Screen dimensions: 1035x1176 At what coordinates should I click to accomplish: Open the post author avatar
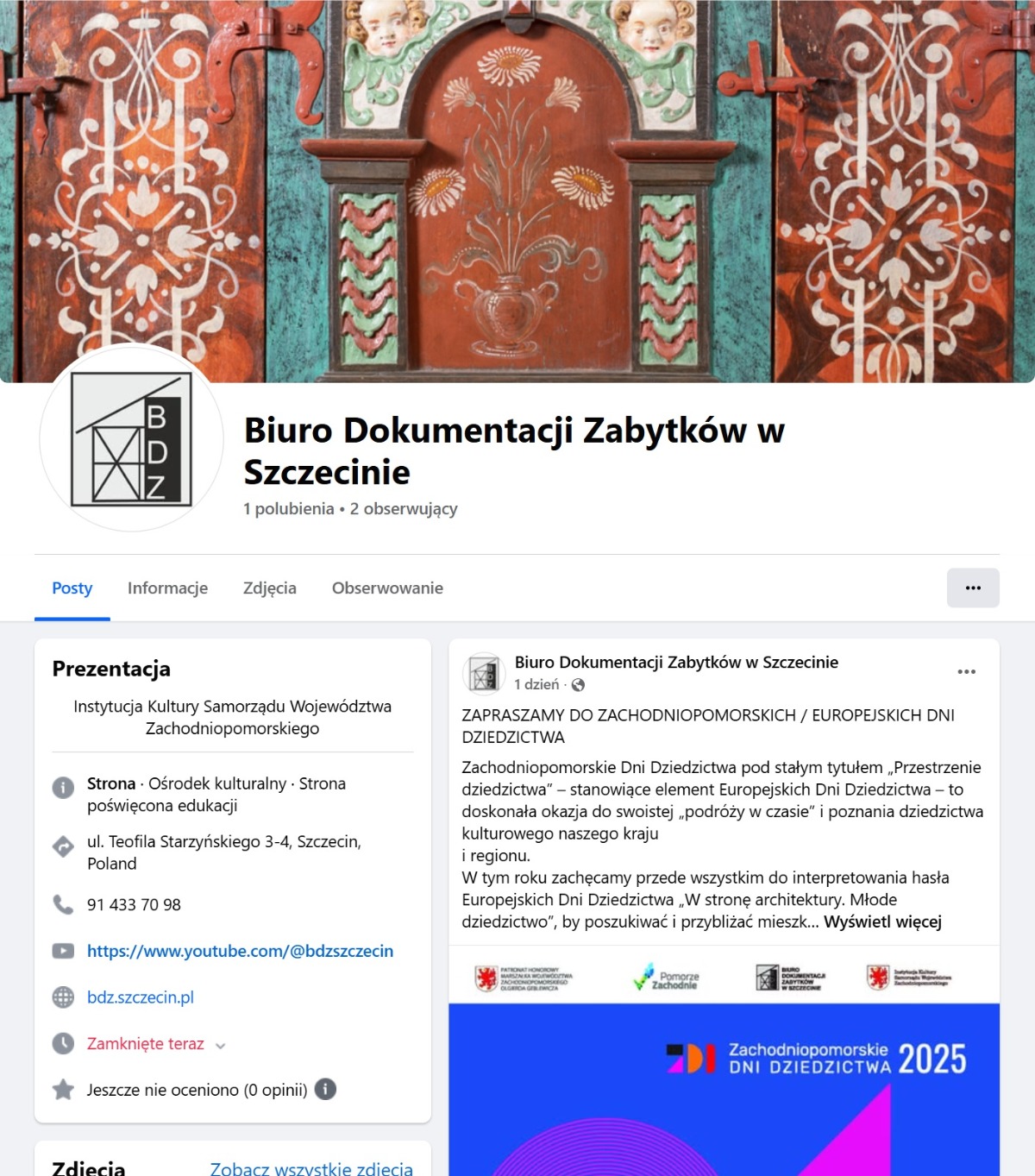[x=484, y=673]
